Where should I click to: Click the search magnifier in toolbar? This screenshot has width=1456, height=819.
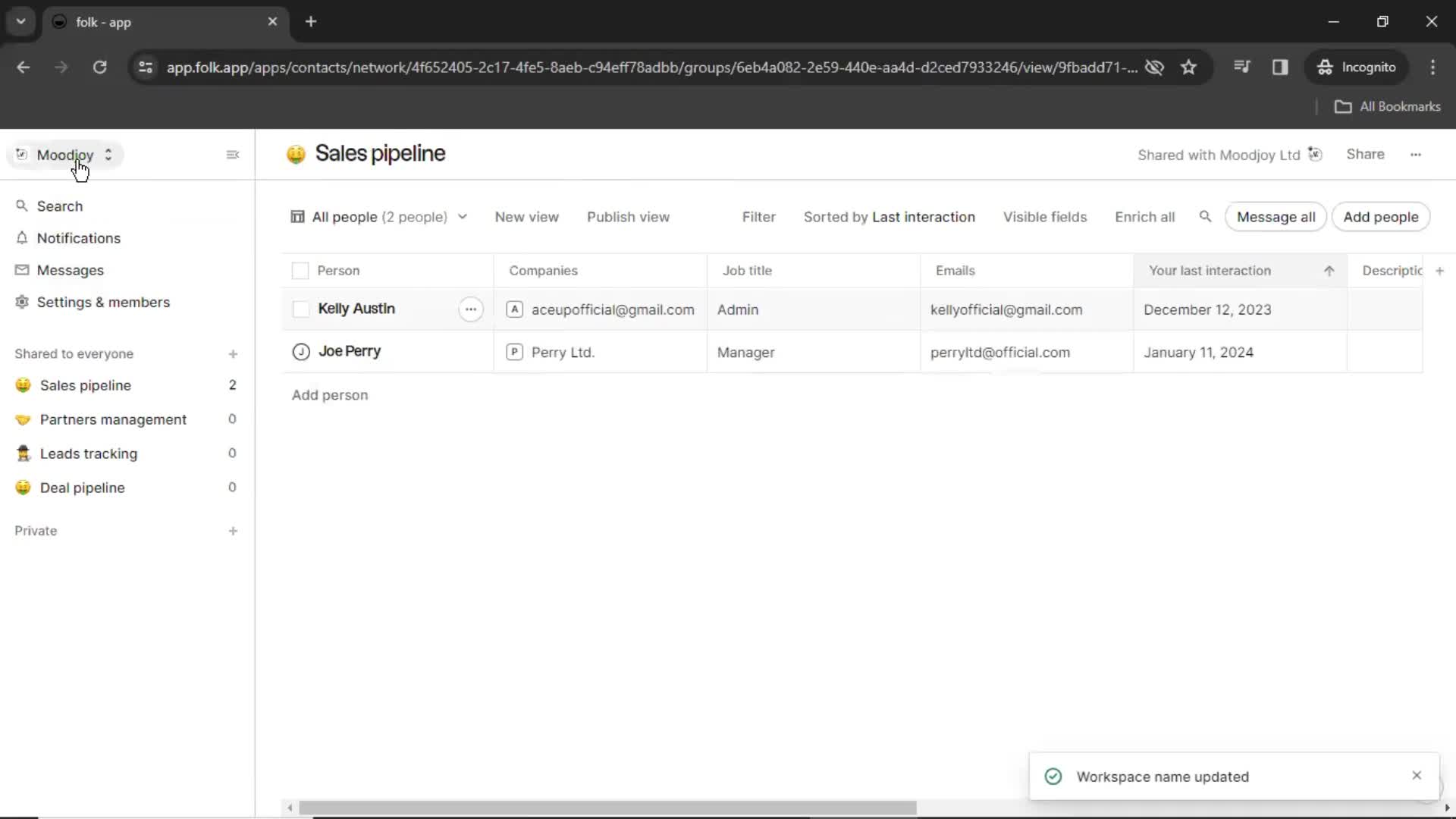(x=1205, y=217)
